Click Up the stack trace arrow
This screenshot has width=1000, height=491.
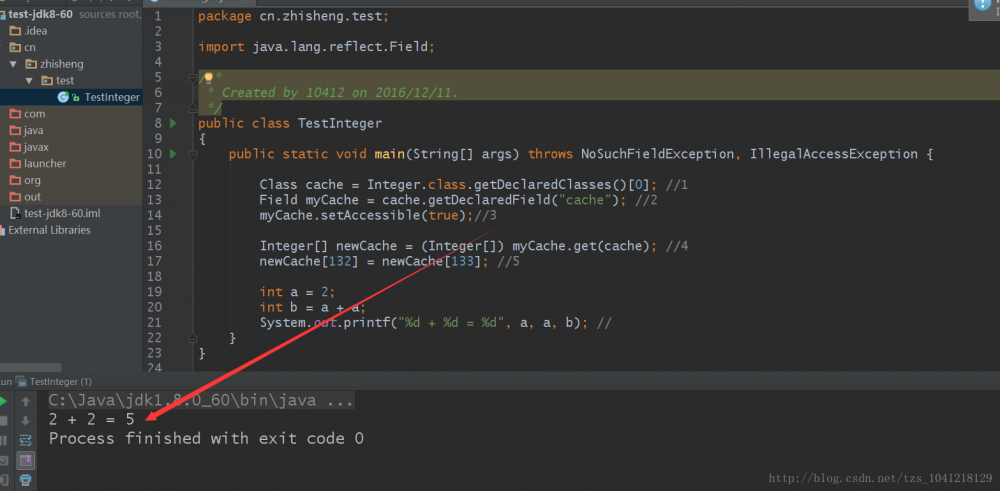(x=26, y=401)
